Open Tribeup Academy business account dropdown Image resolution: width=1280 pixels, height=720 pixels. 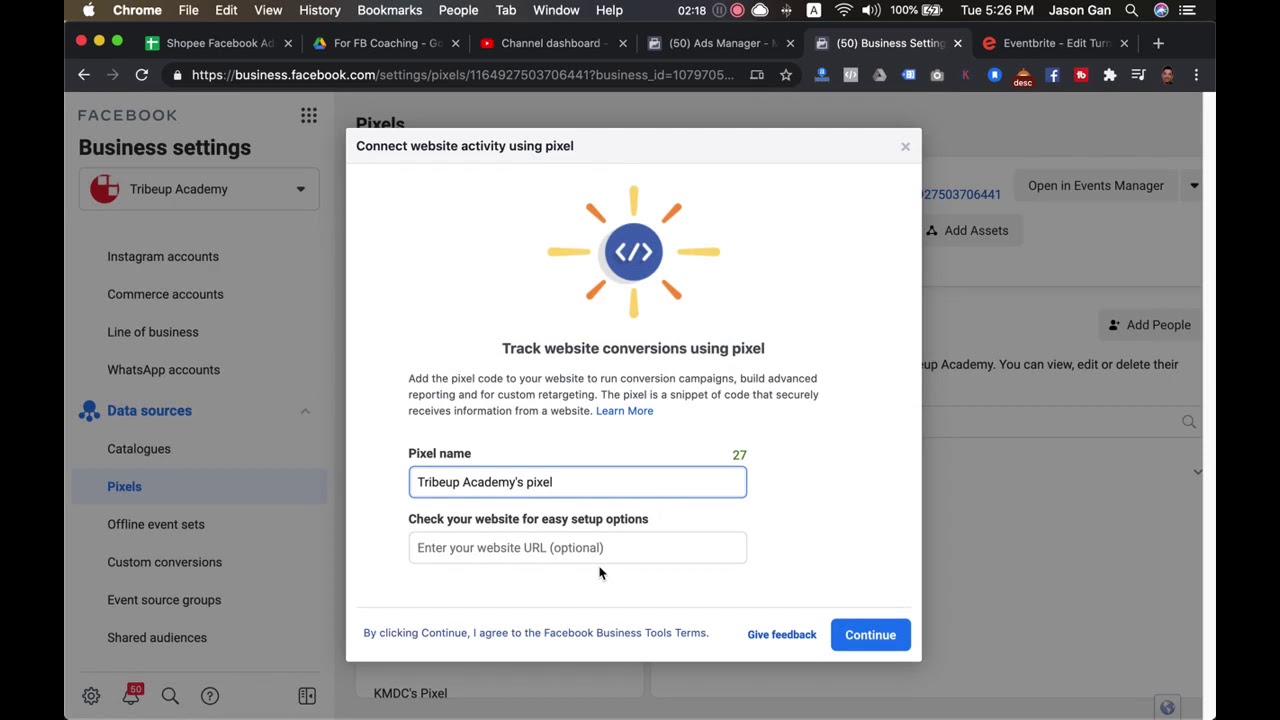(199, 189)
